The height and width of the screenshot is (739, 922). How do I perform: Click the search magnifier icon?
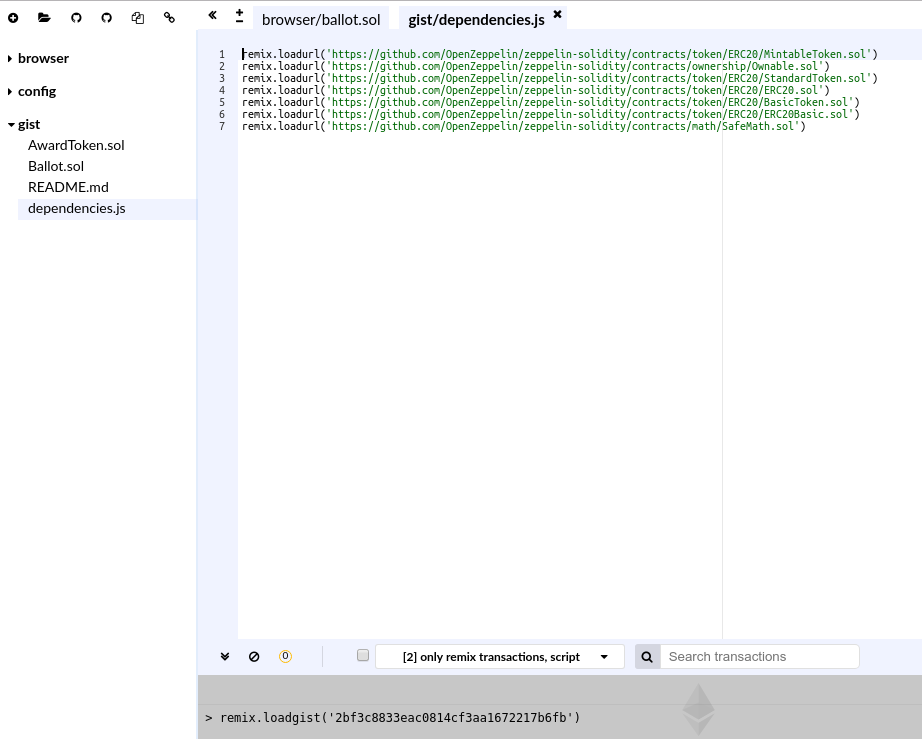pyautogui.click(x=647, y=657)
